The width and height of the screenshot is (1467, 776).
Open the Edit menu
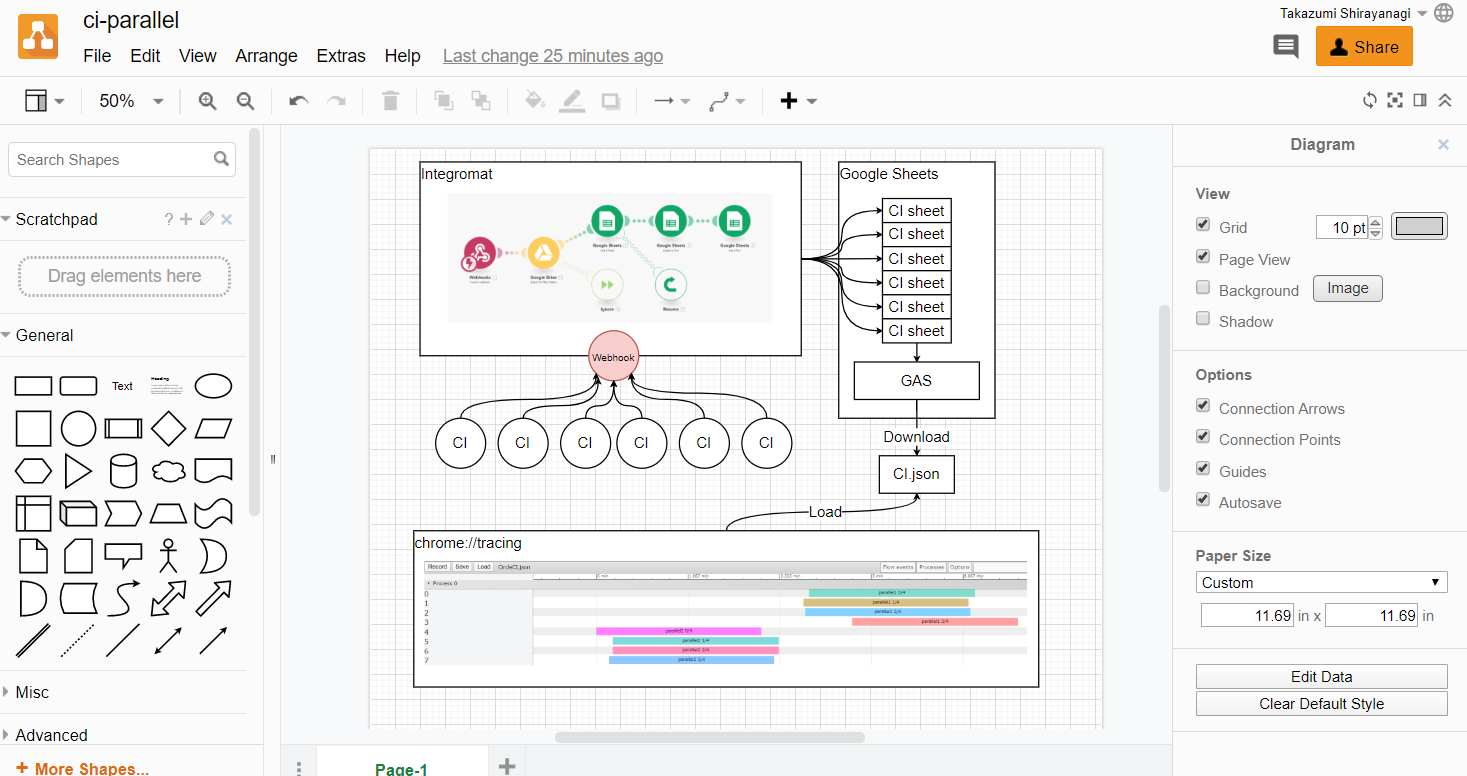pyautogui.click(x=145, y=56)
